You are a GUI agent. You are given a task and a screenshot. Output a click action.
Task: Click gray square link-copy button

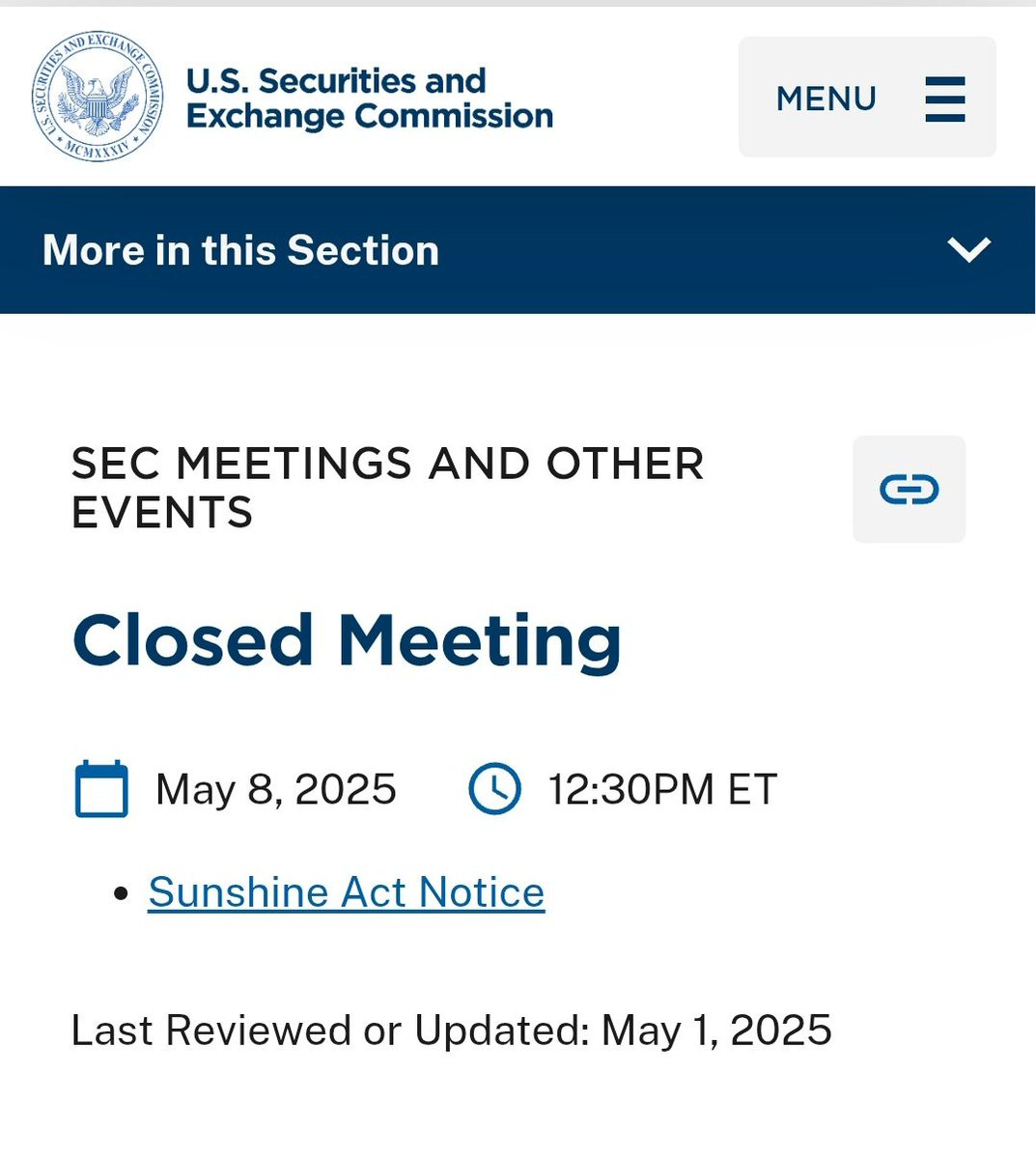[909, 489]
